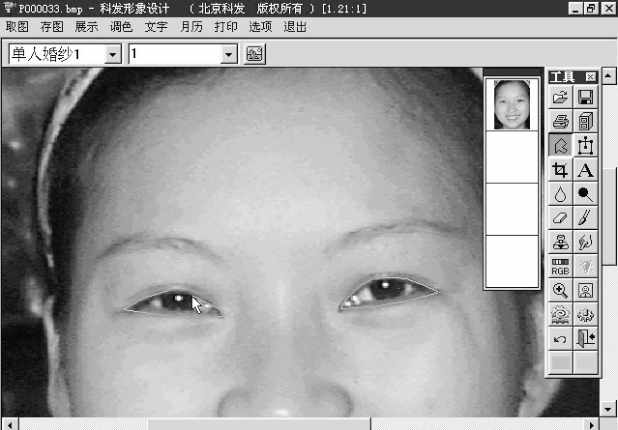Exit using the door icon
Image resolution: width=618 pixels, height=430 pixels.
point(585,339)
